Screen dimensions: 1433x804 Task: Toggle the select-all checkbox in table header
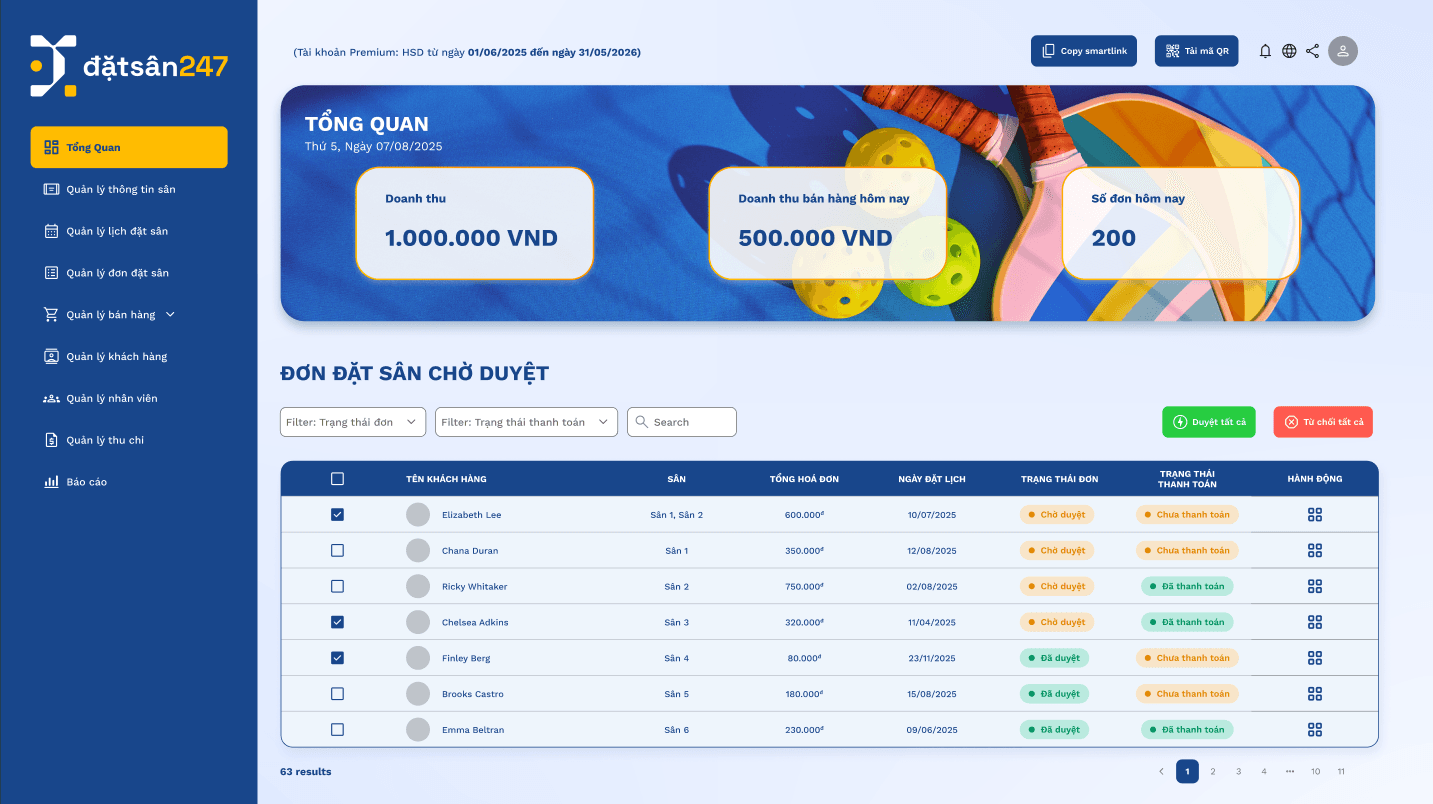(337, 478)
